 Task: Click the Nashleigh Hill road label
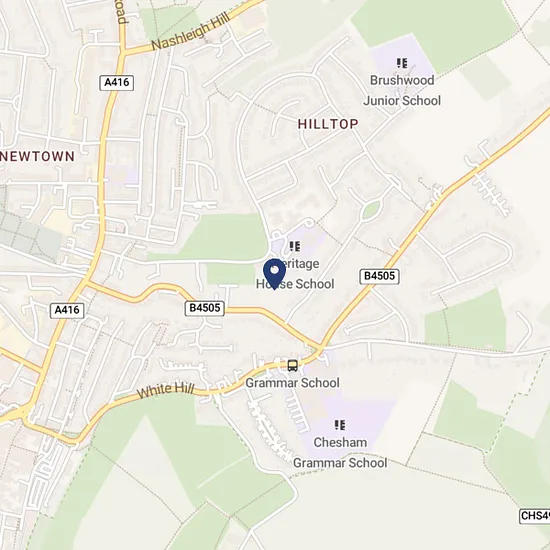click(191, 32)
